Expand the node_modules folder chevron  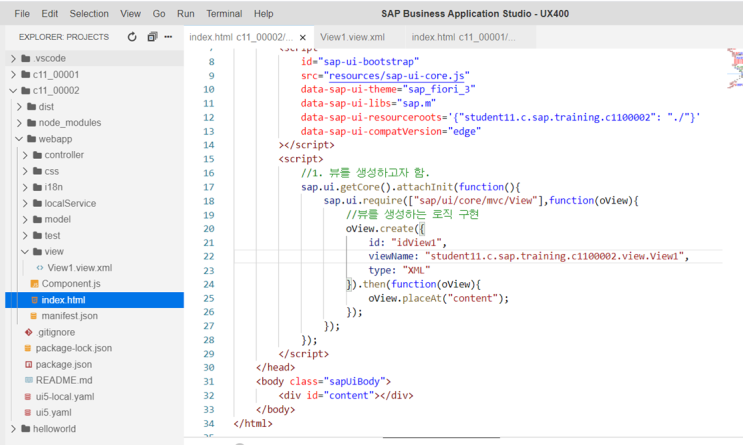[x=19, y=123]
